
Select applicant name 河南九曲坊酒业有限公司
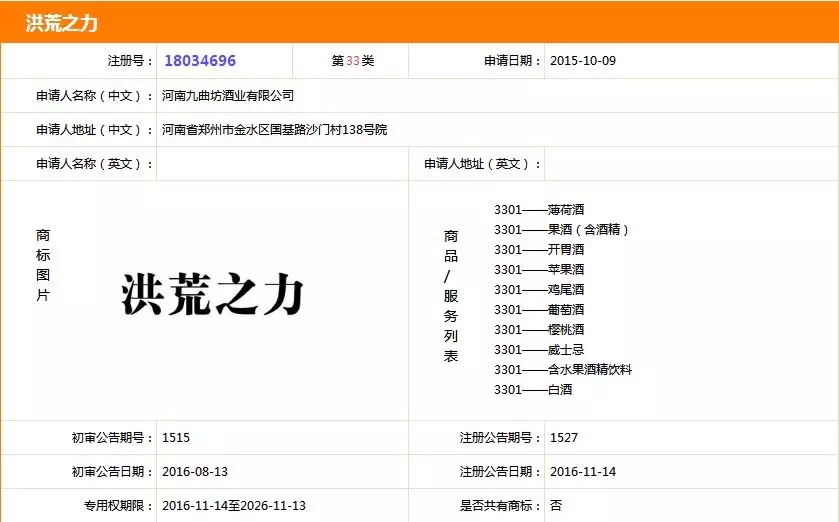[228, 96]
